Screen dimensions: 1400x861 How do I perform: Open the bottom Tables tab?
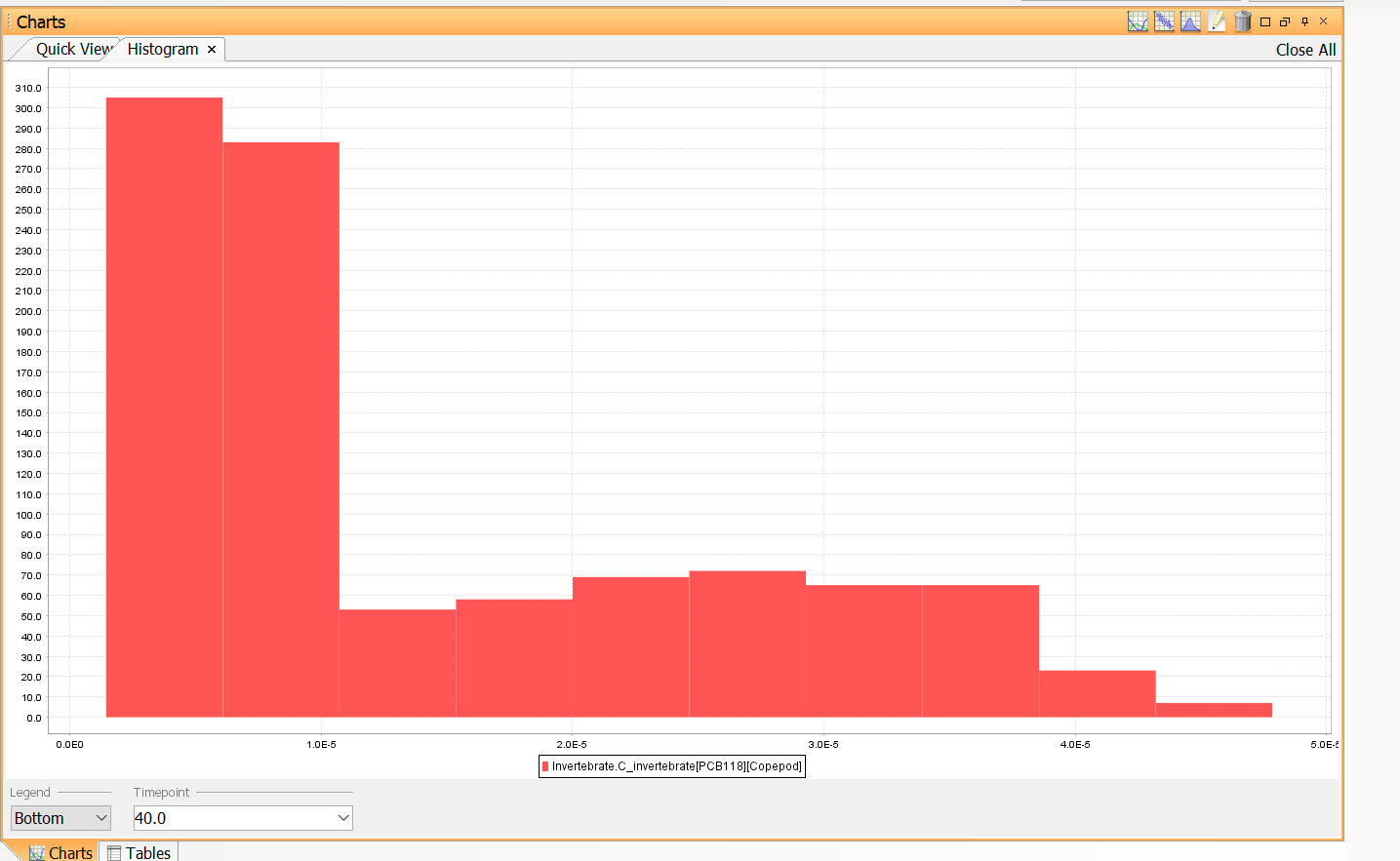[x=139, y=852]
